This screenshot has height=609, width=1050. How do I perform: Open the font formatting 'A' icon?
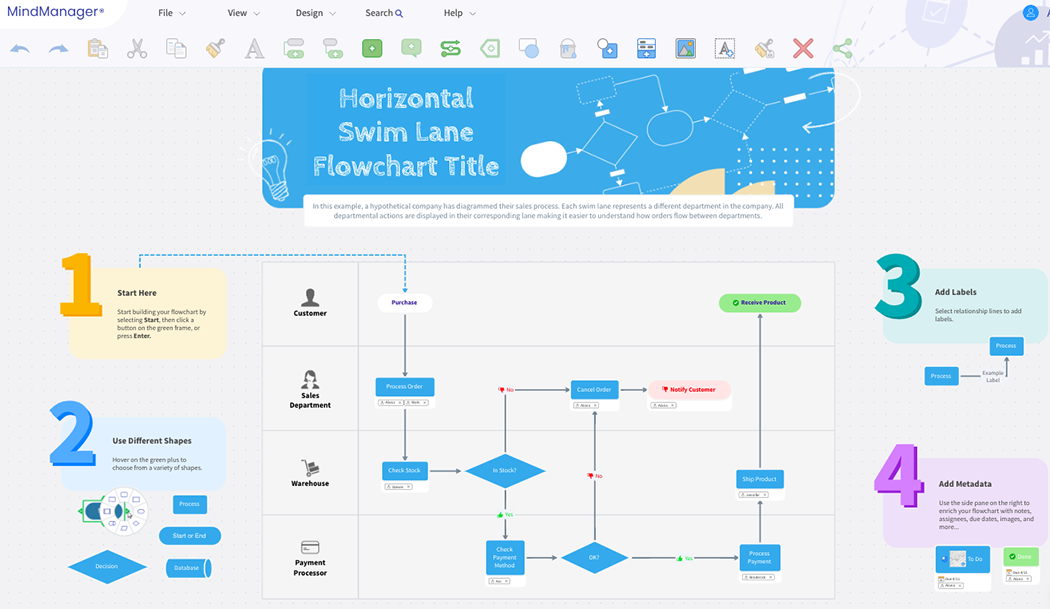click(x=254, y=48)
